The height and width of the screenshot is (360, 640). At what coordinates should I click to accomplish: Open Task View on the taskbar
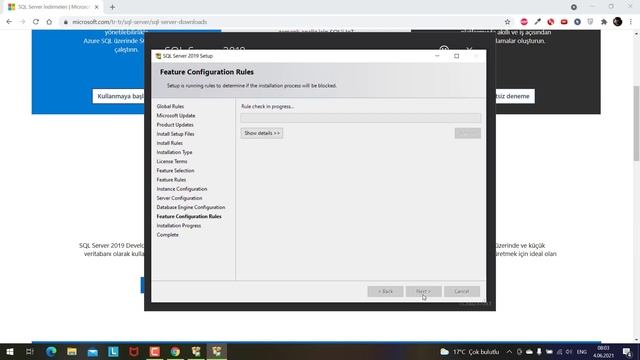[29, 351]
